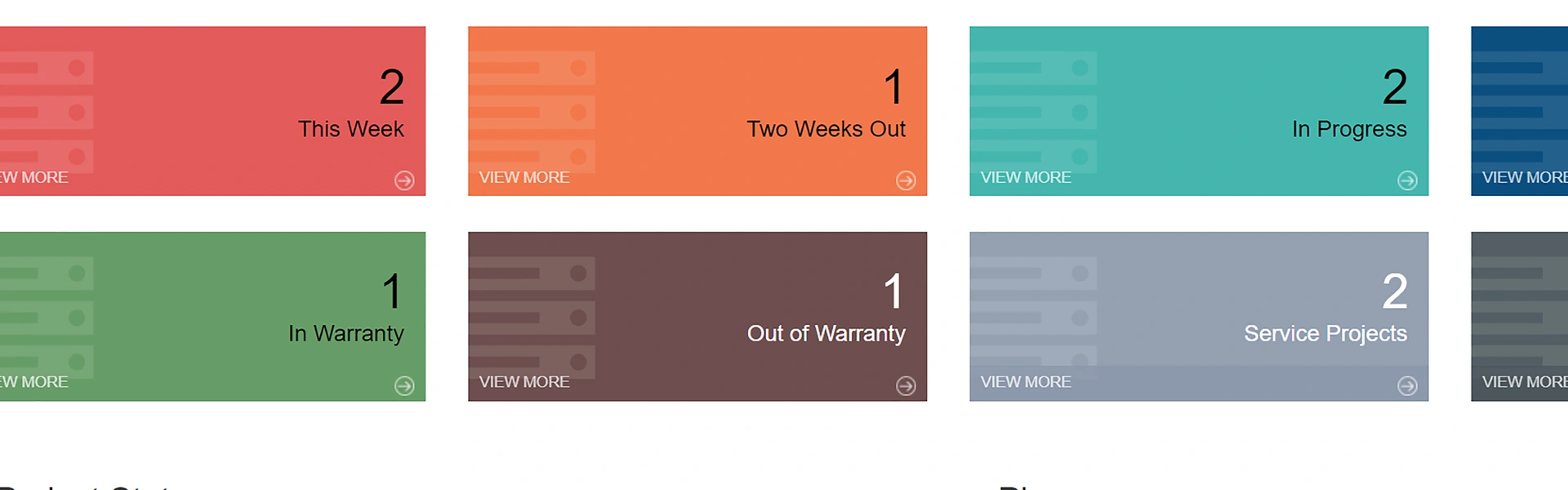Screen dimensions: 1568x490
Task: Click the count number on This Week tile
Action: point(392,87)
